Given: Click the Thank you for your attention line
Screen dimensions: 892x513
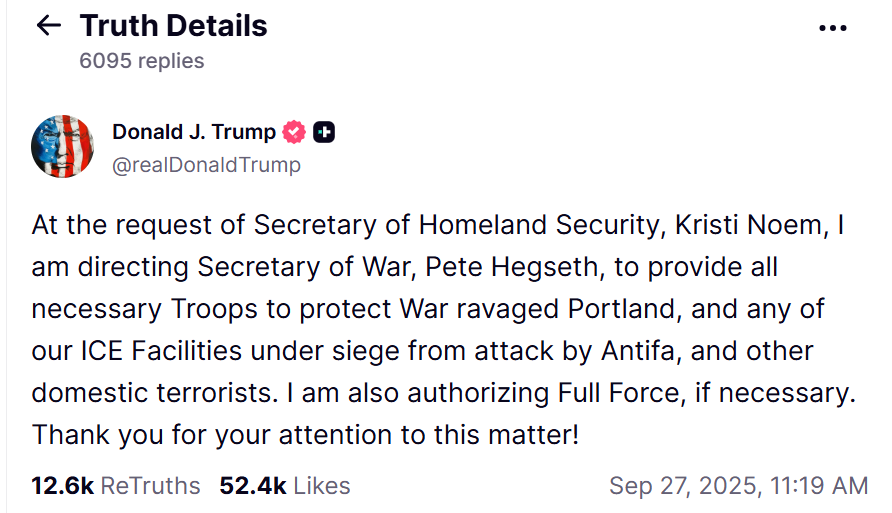Looking at the screenshot, I should click(x=305, y=435).
